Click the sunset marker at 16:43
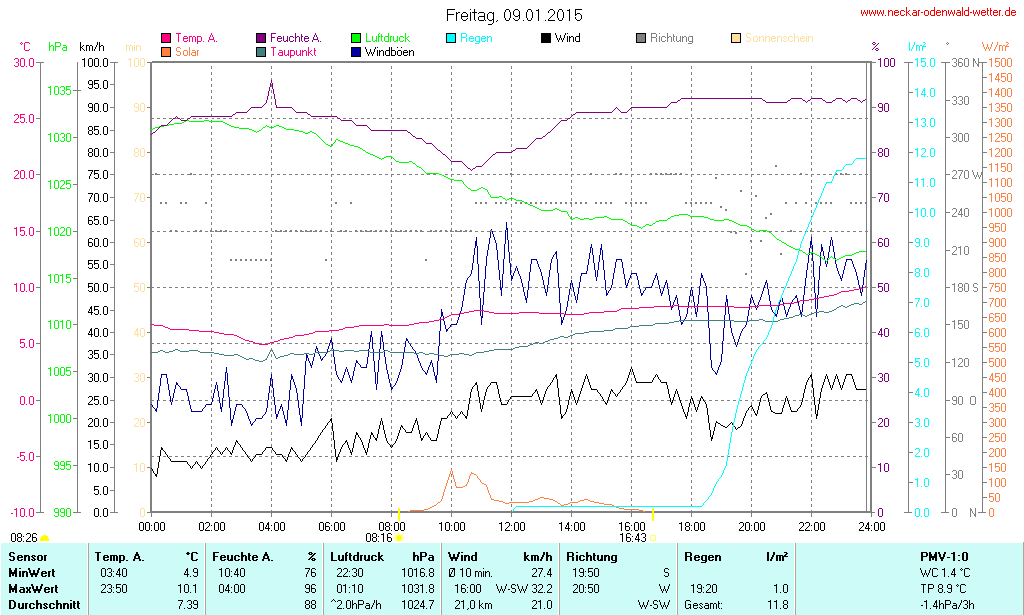1024x615 pixels. point(654,538)
